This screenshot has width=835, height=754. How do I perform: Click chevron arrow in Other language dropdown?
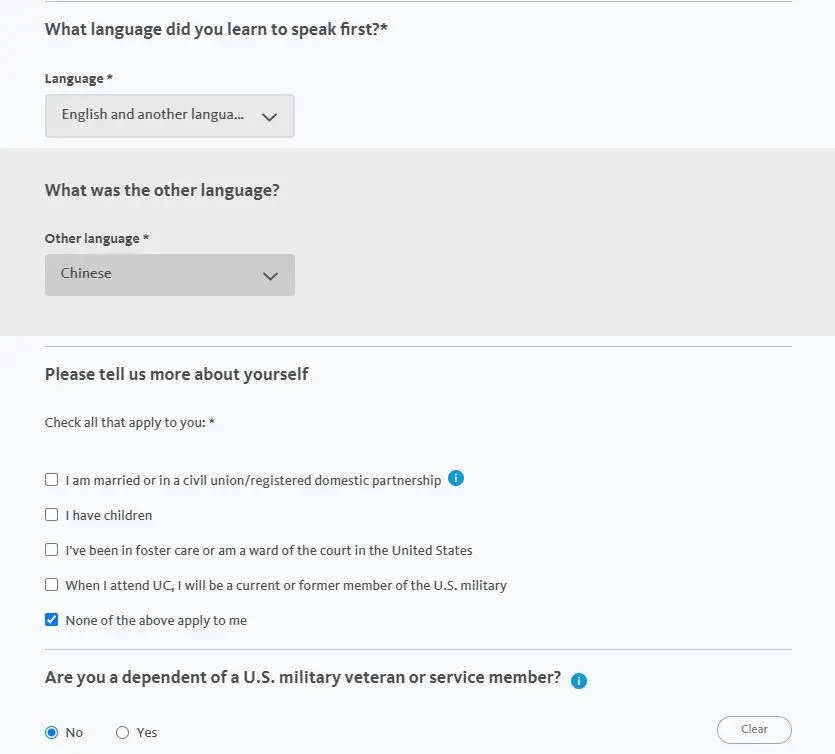click(x=271, y=276)
